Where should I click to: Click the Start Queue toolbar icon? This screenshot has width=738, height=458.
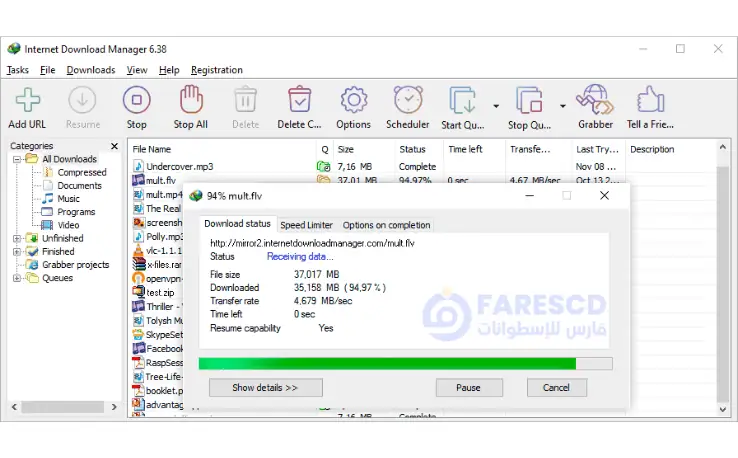tap(463, 103)
